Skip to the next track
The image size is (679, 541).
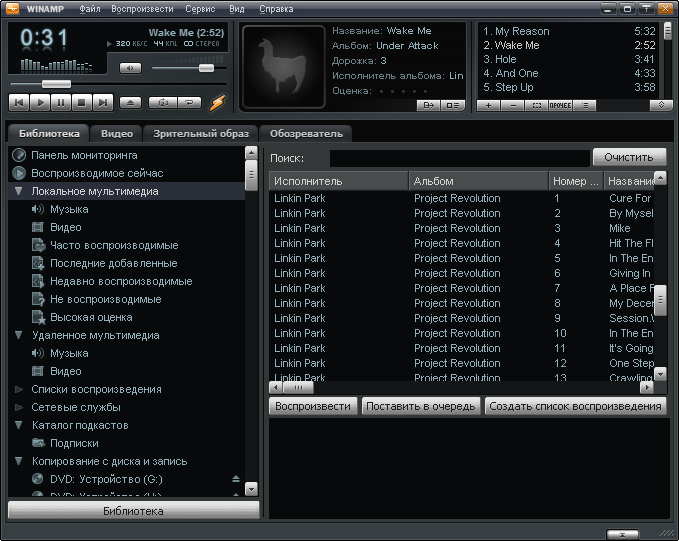[x=103, y=102]
